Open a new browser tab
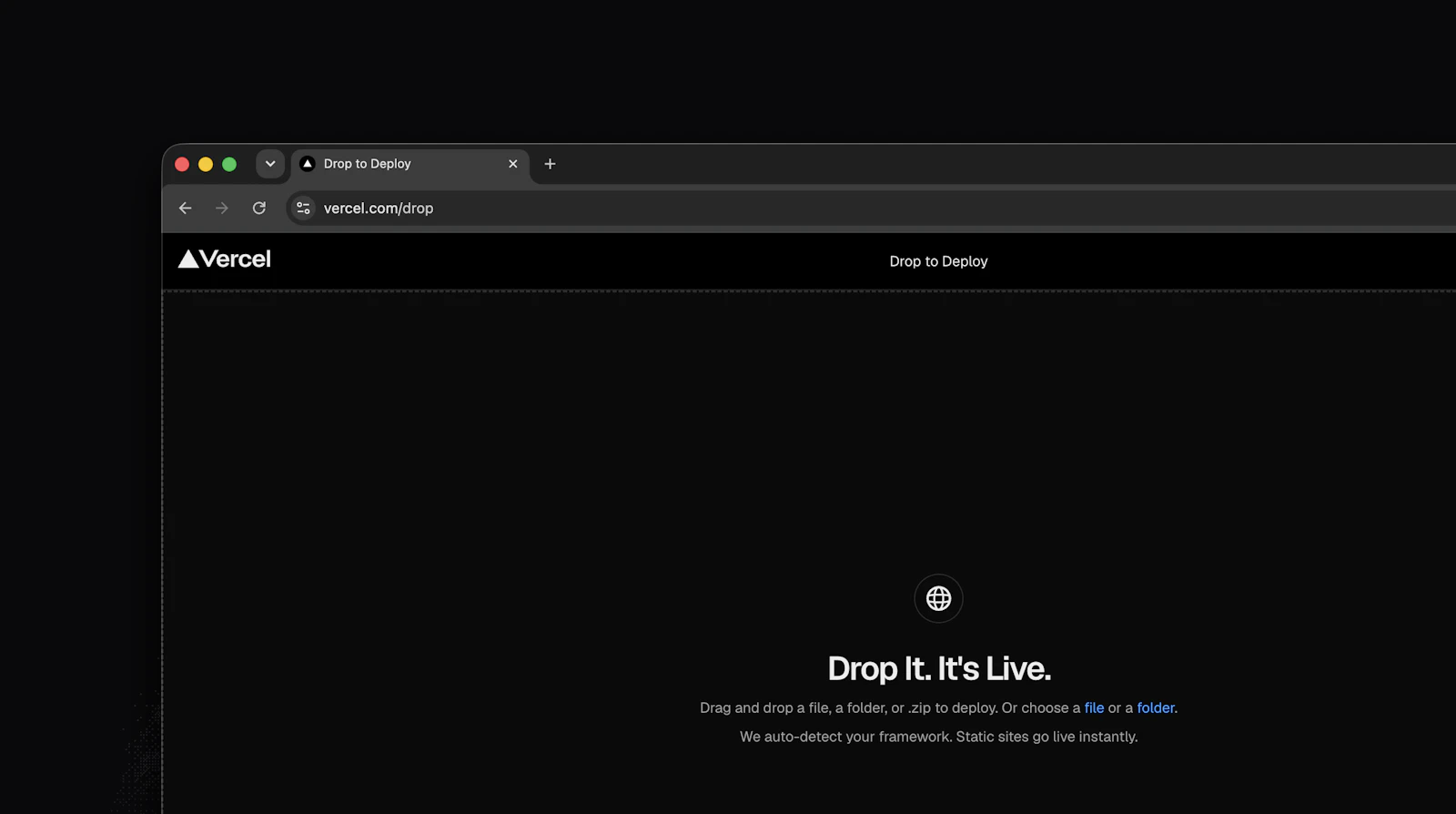Viewport: 1456px width, 814px height. click(x=550, y=164)
